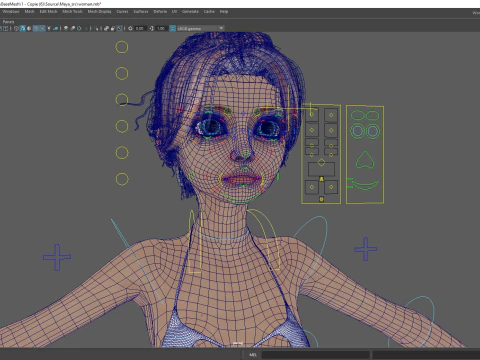Select the bottom-left diamond slider in face panel

pyautogui.click(x=312, y=187)
